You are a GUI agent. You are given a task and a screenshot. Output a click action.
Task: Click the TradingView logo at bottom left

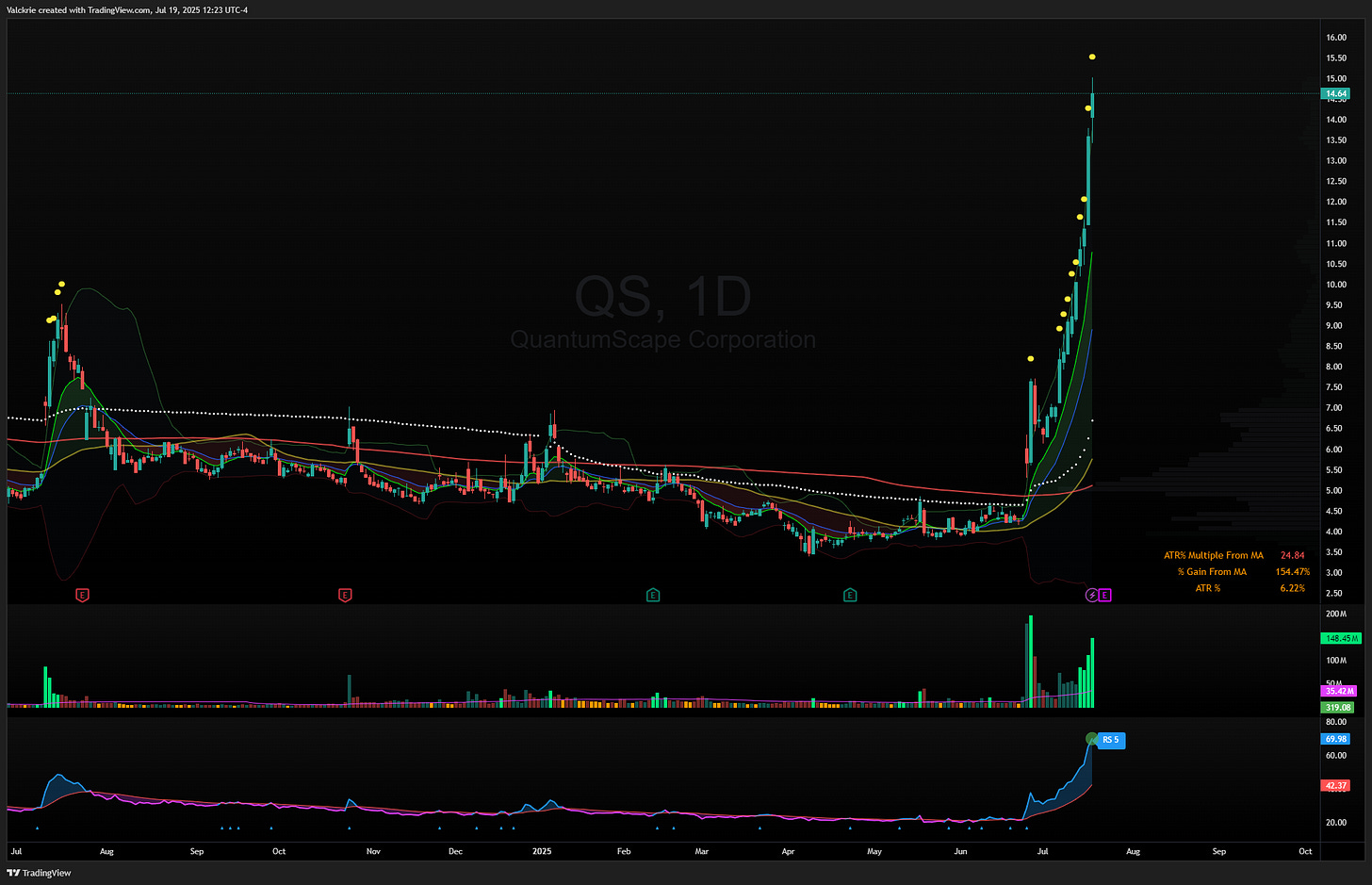[40, 873]
